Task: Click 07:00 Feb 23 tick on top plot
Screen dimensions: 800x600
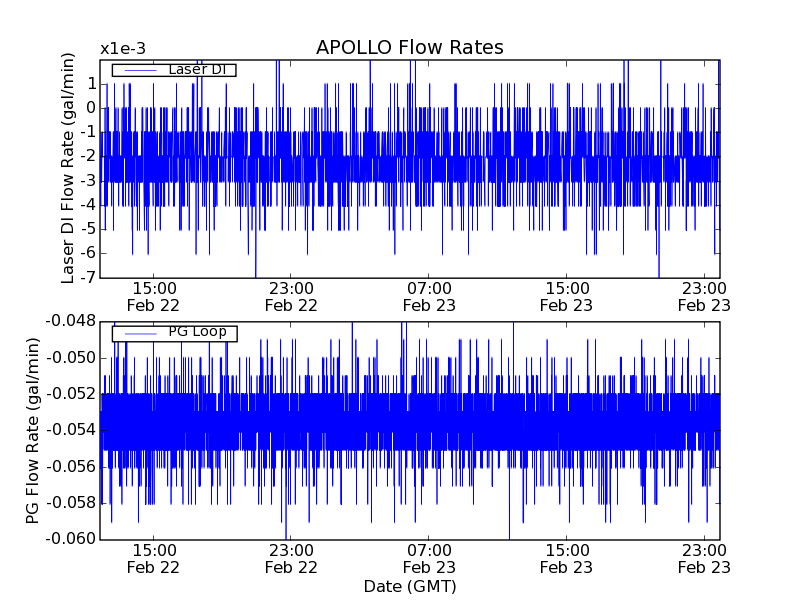Action: click(x=429, y=296)
